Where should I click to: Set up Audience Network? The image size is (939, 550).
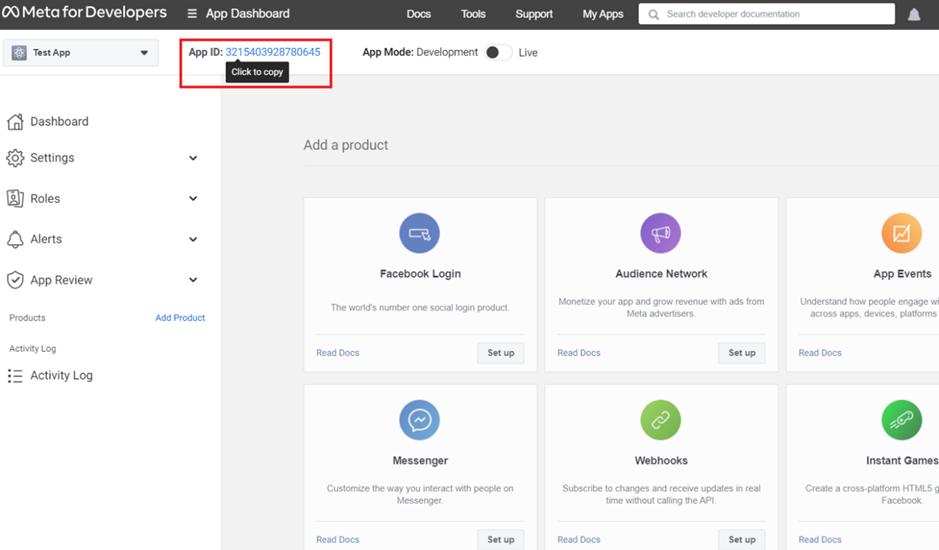(x=741, y=353)
